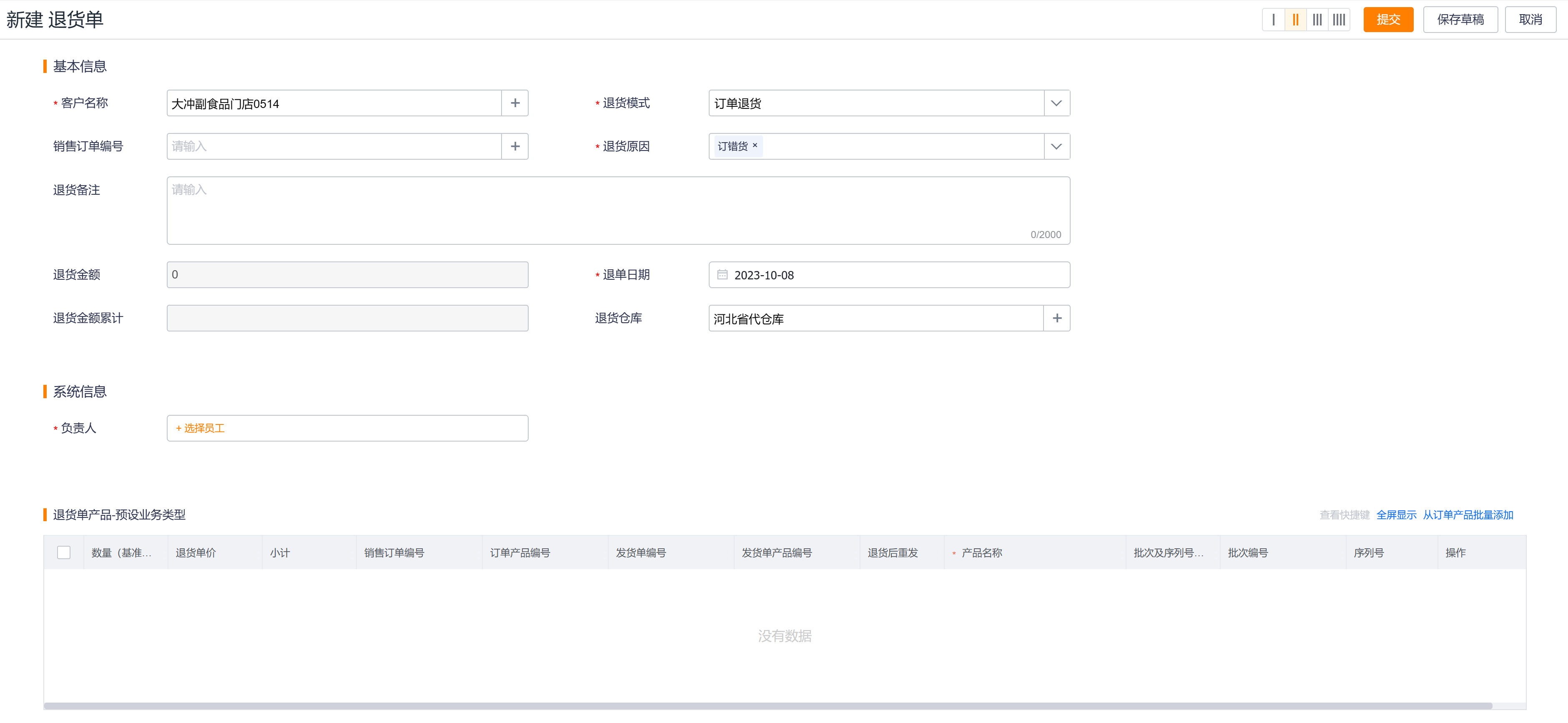Click the orange 提交 submit button
1568x723 pixels.
(x=1388, y=20)
